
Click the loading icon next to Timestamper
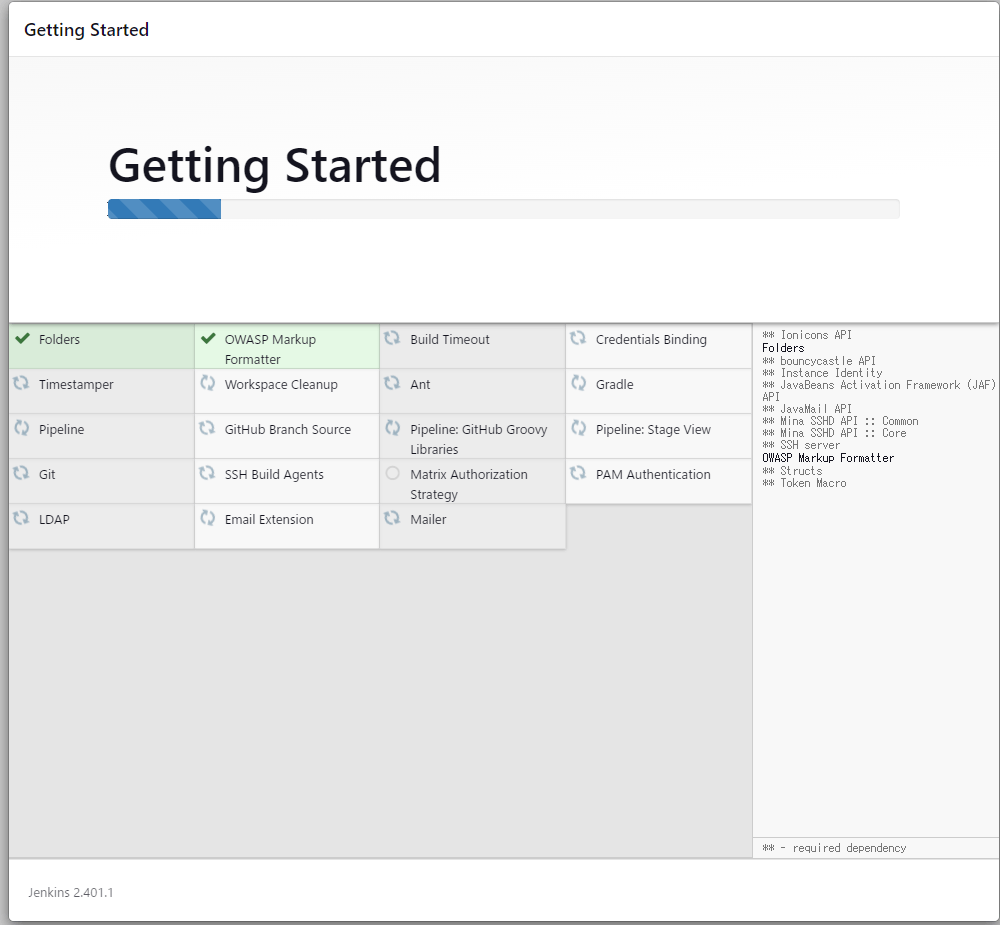tap(21, 383)
